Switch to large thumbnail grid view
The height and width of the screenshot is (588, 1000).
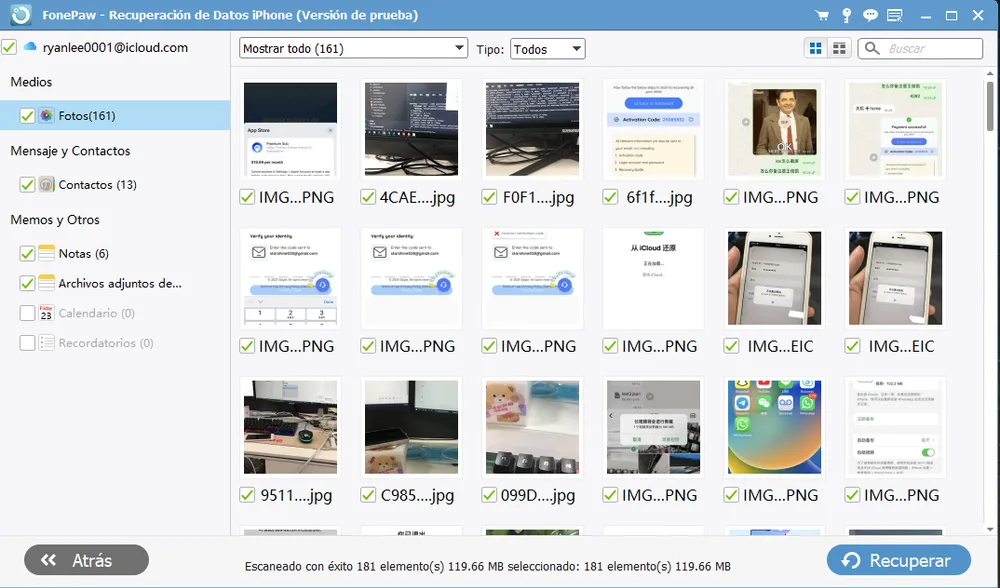coord(816,48)
